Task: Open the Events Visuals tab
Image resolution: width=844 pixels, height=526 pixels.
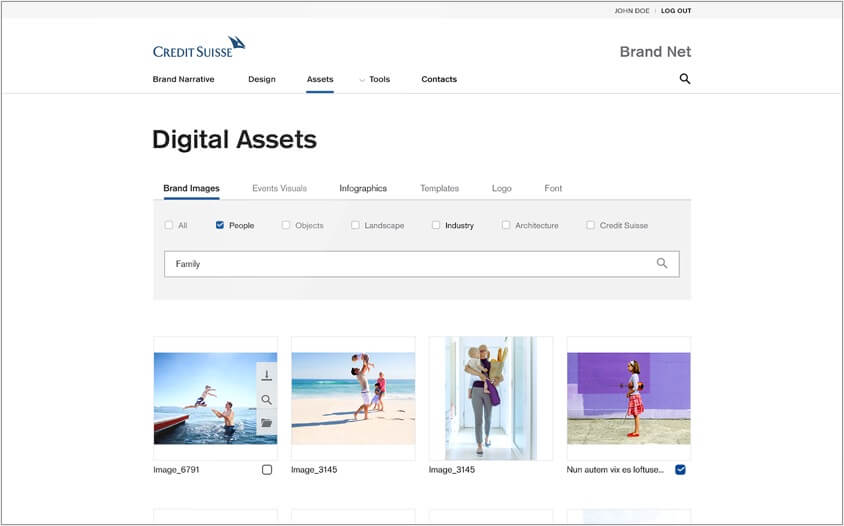Action: click(x=279, y=188)
